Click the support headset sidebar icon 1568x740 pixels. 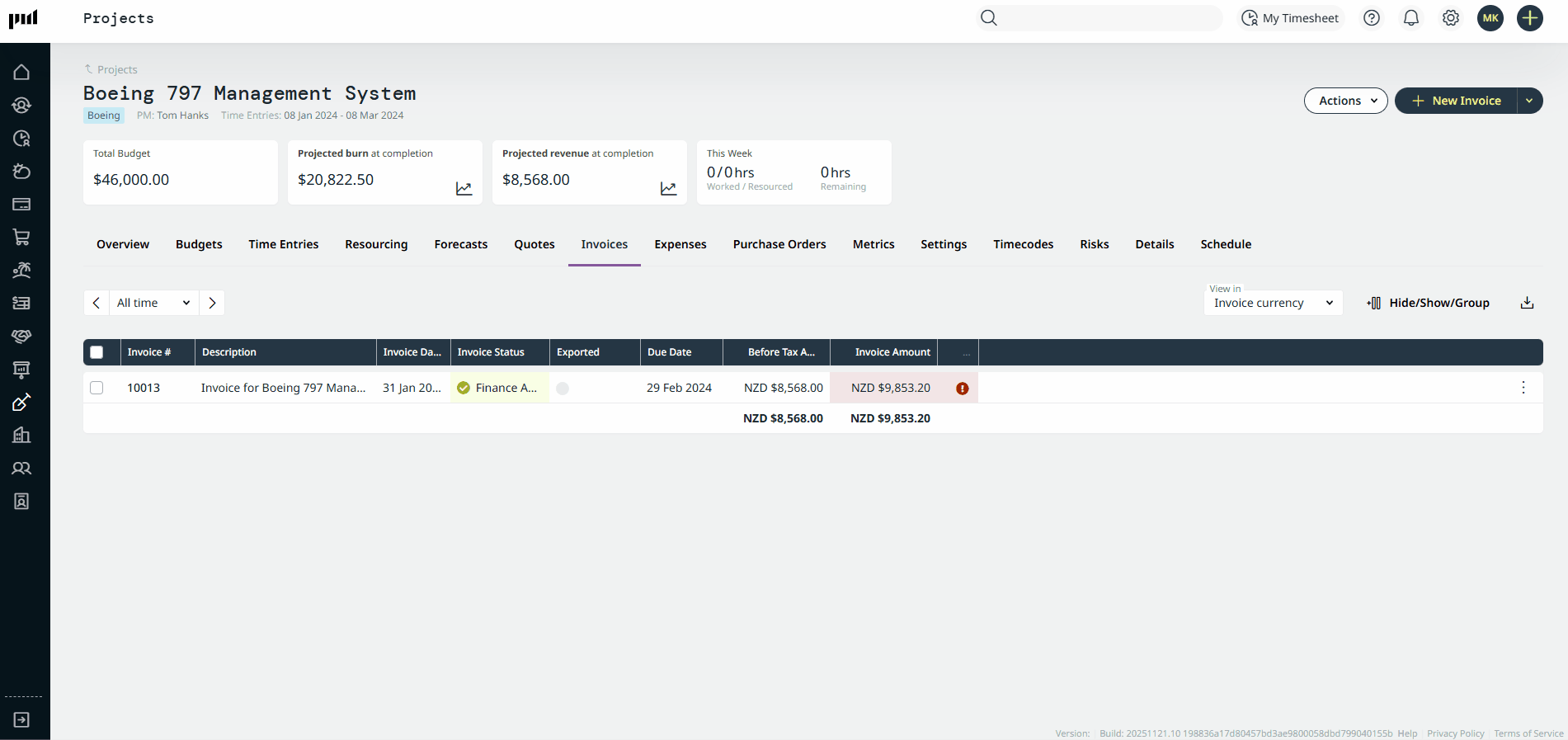click(x=21, y=106)
